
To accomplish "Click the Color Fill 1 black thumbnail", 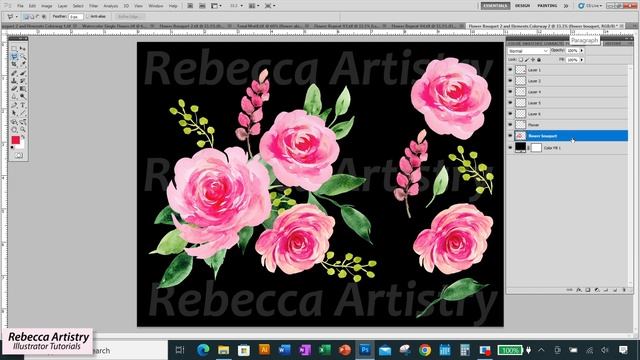I will pyautogui.click(x=520, y=147).
